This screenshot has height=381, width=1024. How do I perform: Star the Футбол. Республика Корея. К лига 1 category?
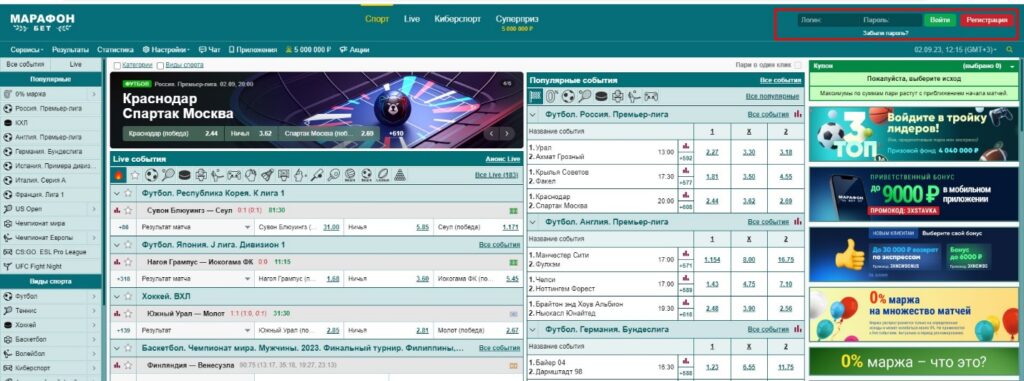129,193
